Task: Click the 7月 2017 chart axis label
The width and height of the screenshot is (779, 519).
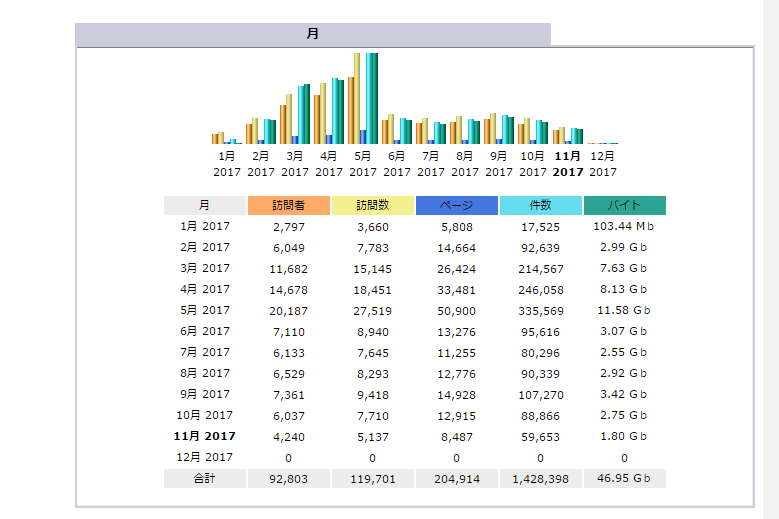Action: (x=431, y=164)
